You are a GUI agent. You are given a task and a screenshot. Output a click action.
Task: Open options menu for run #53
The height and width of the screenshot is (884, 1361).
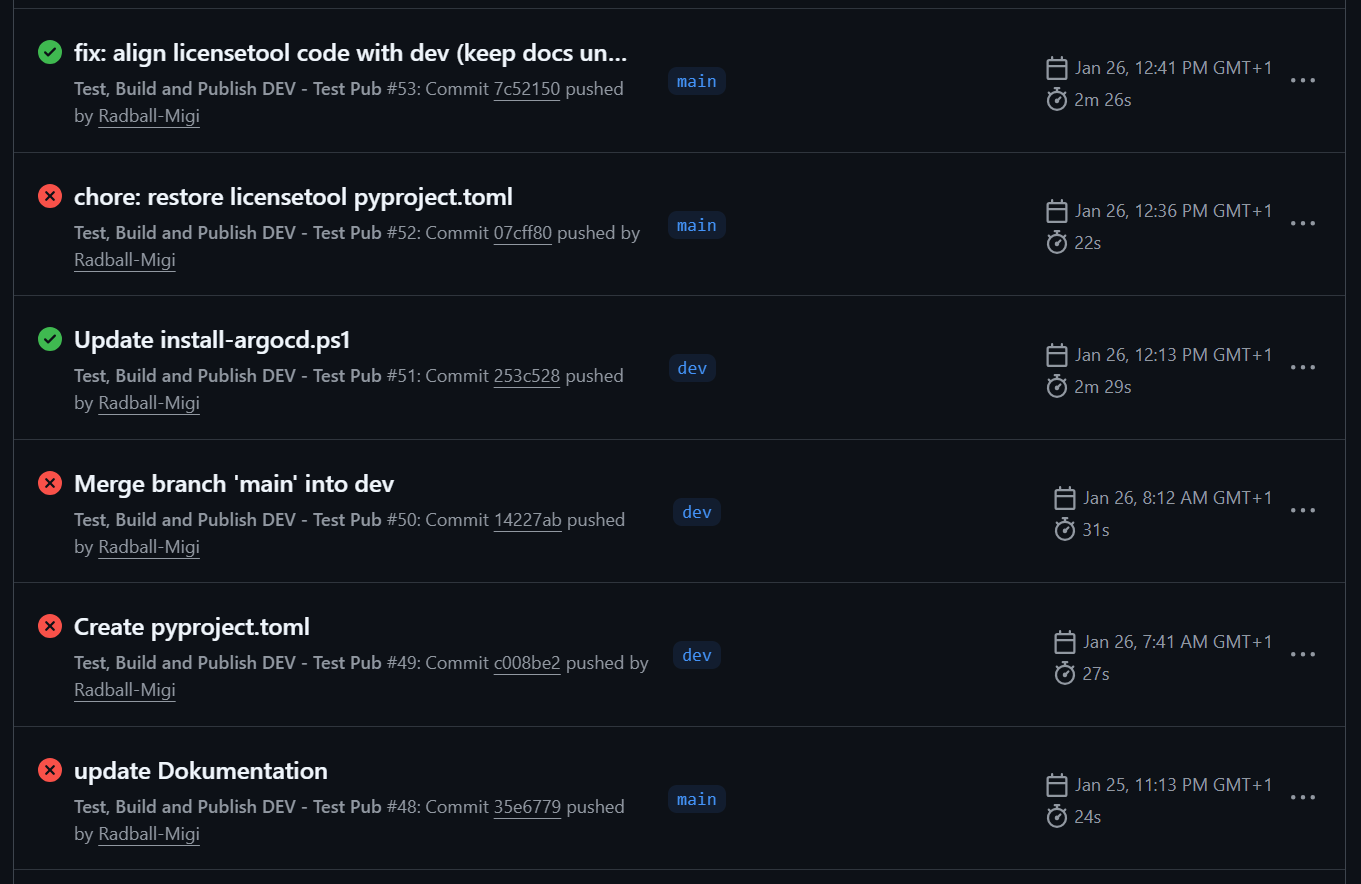1302,80
